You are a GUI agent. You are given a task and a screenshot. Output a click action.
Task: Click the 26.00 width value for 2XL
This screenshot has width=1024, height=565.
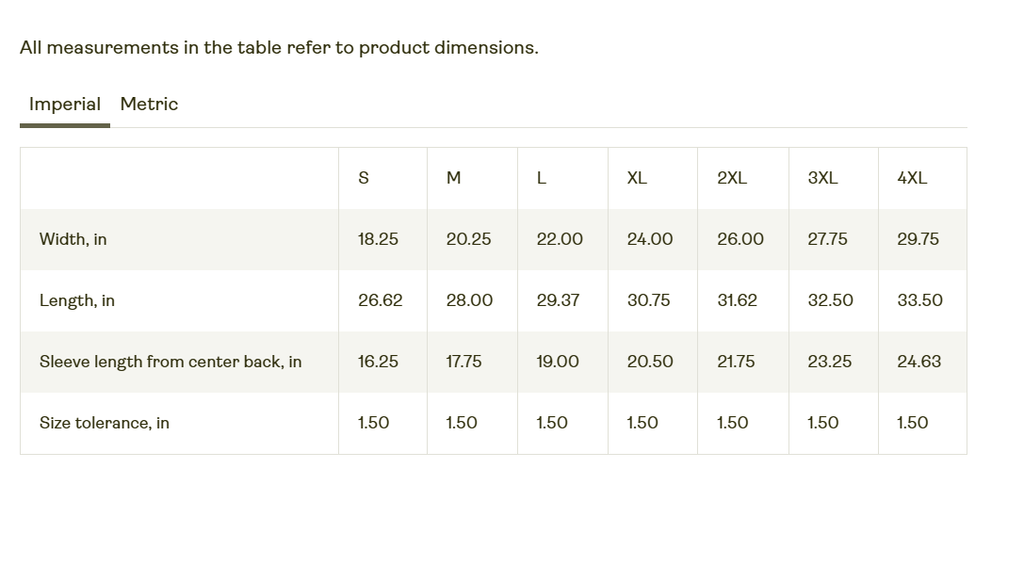tap(740, 239)
